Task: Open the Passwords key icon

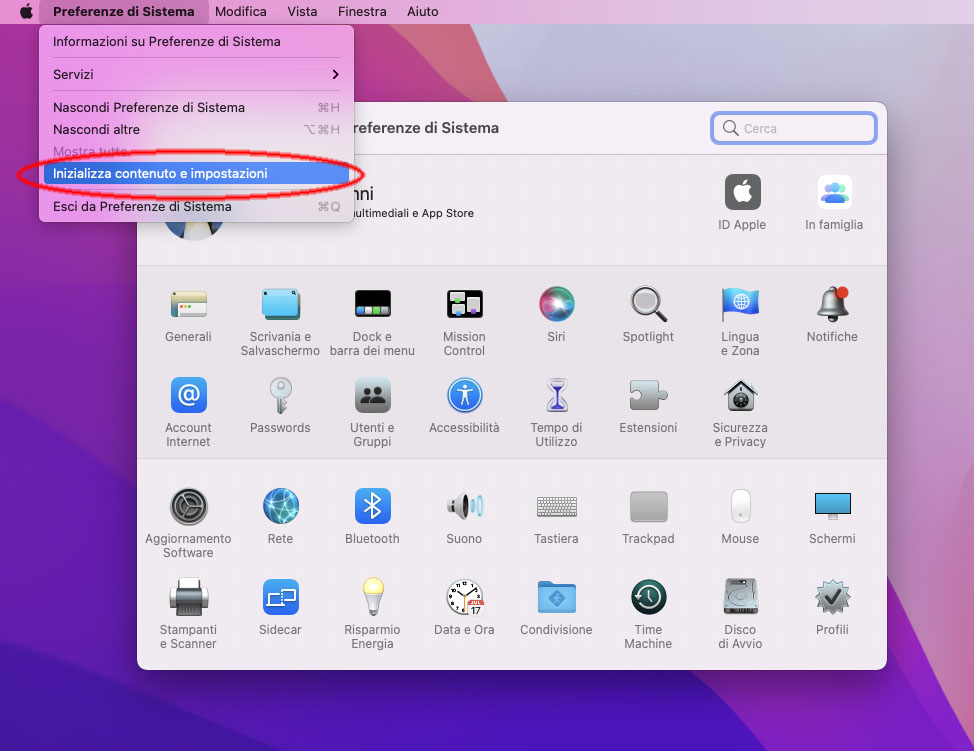Action: (x=280, y=395)
